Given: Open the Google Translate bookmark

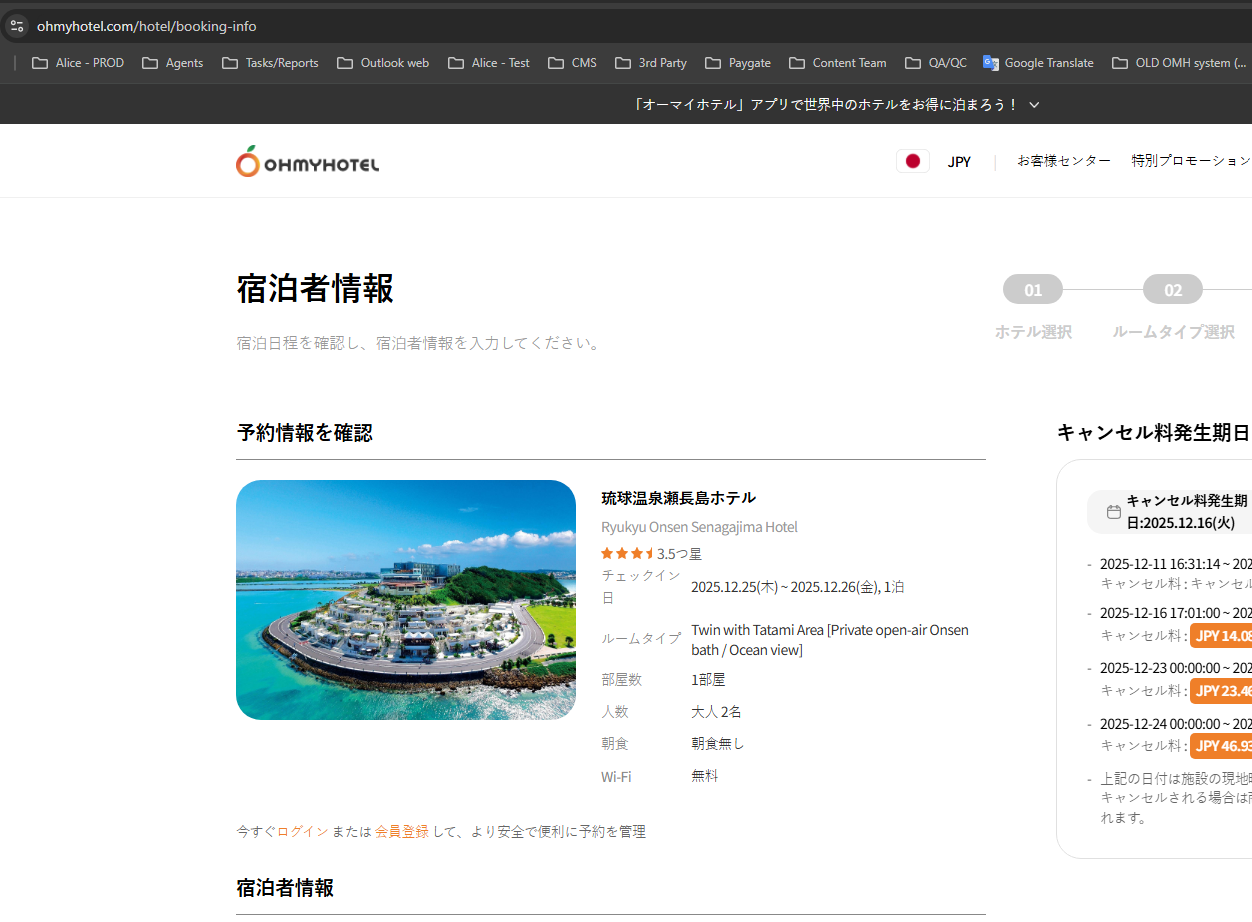Looking at the screenshot, I should coord(1038,63).
